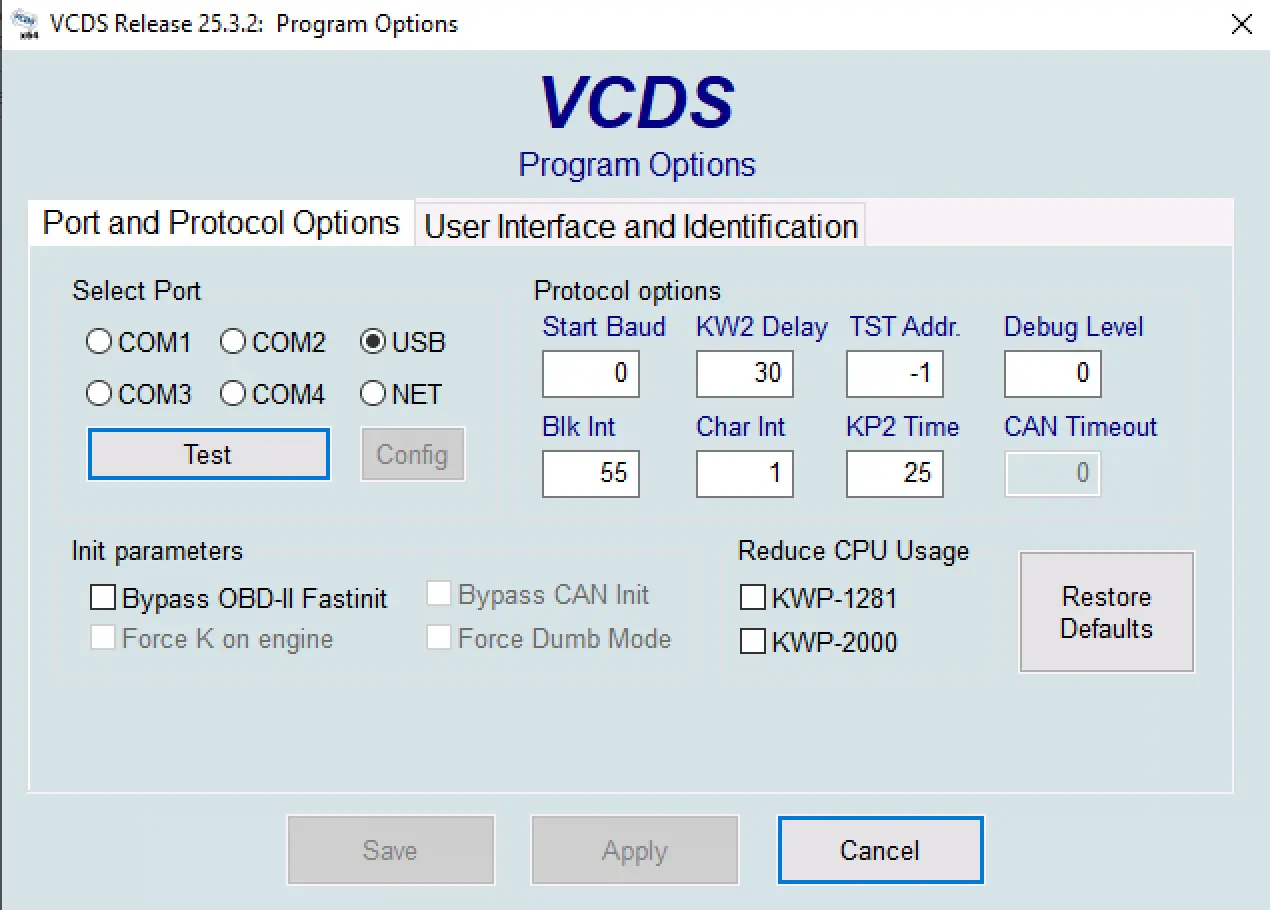
Task: Edit the Debug Level input box
Action: click(1053, 374)
